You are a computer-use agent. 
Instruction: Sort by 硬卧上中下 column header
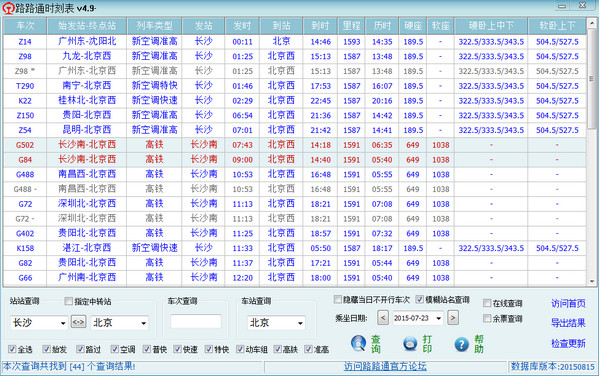(491, 26)
